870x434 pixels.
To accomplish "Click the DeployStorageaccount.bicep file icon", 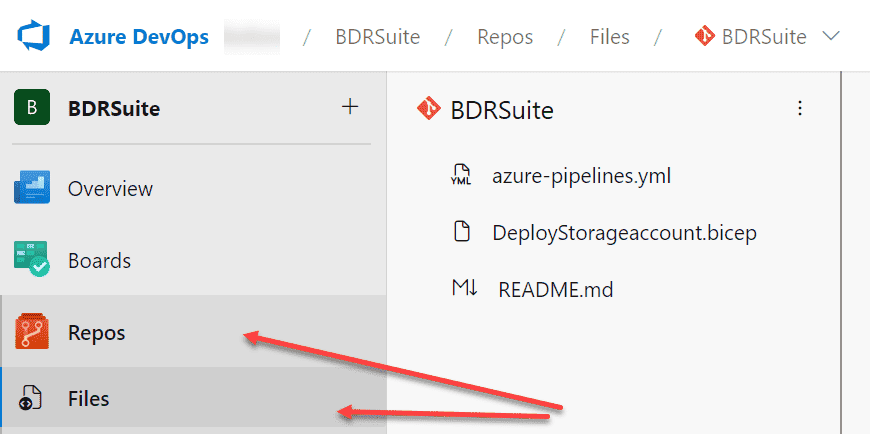I will coord(462,231).
